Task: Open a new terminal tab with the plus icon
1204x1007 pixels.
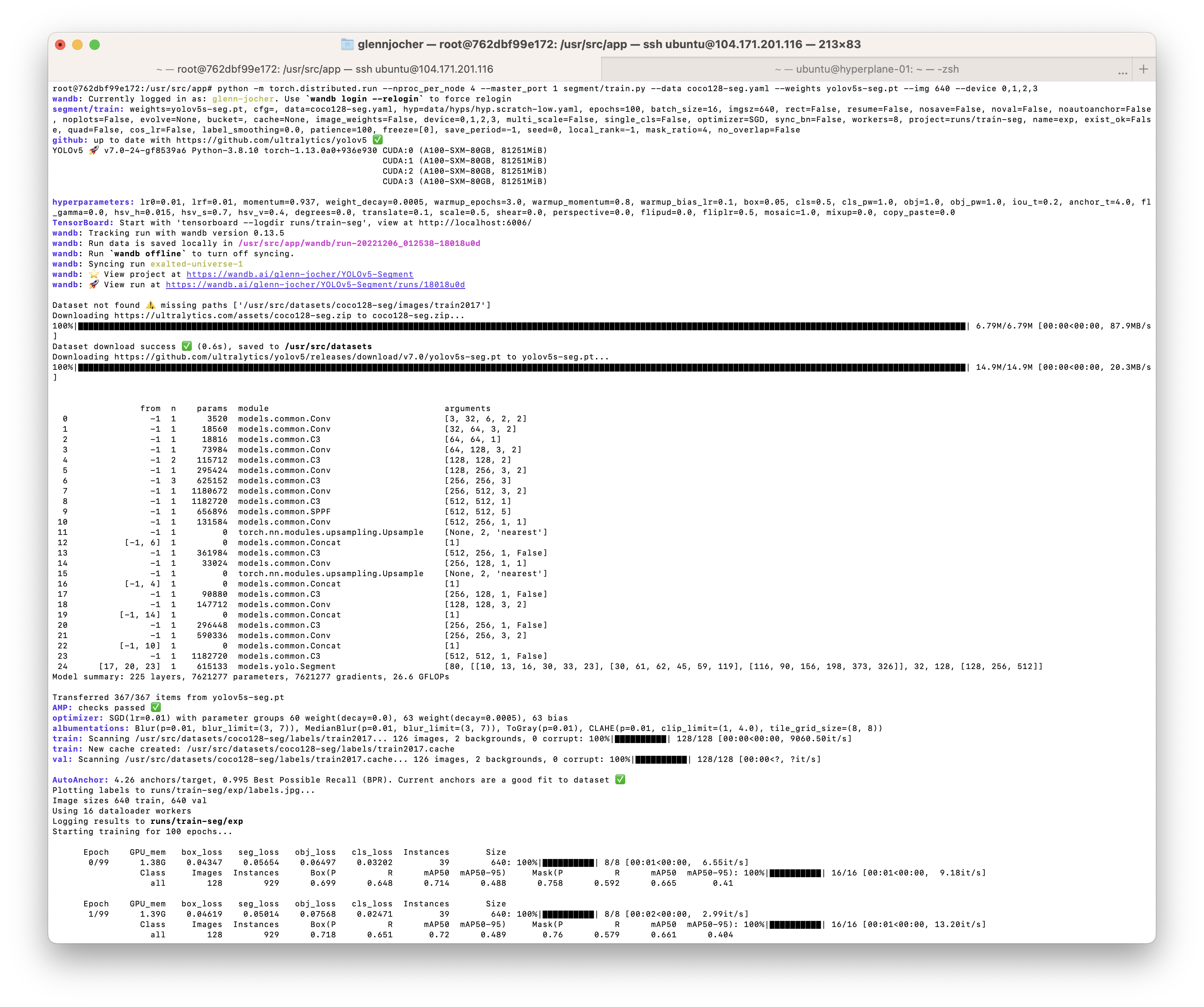Action: tap(1143, 69)
